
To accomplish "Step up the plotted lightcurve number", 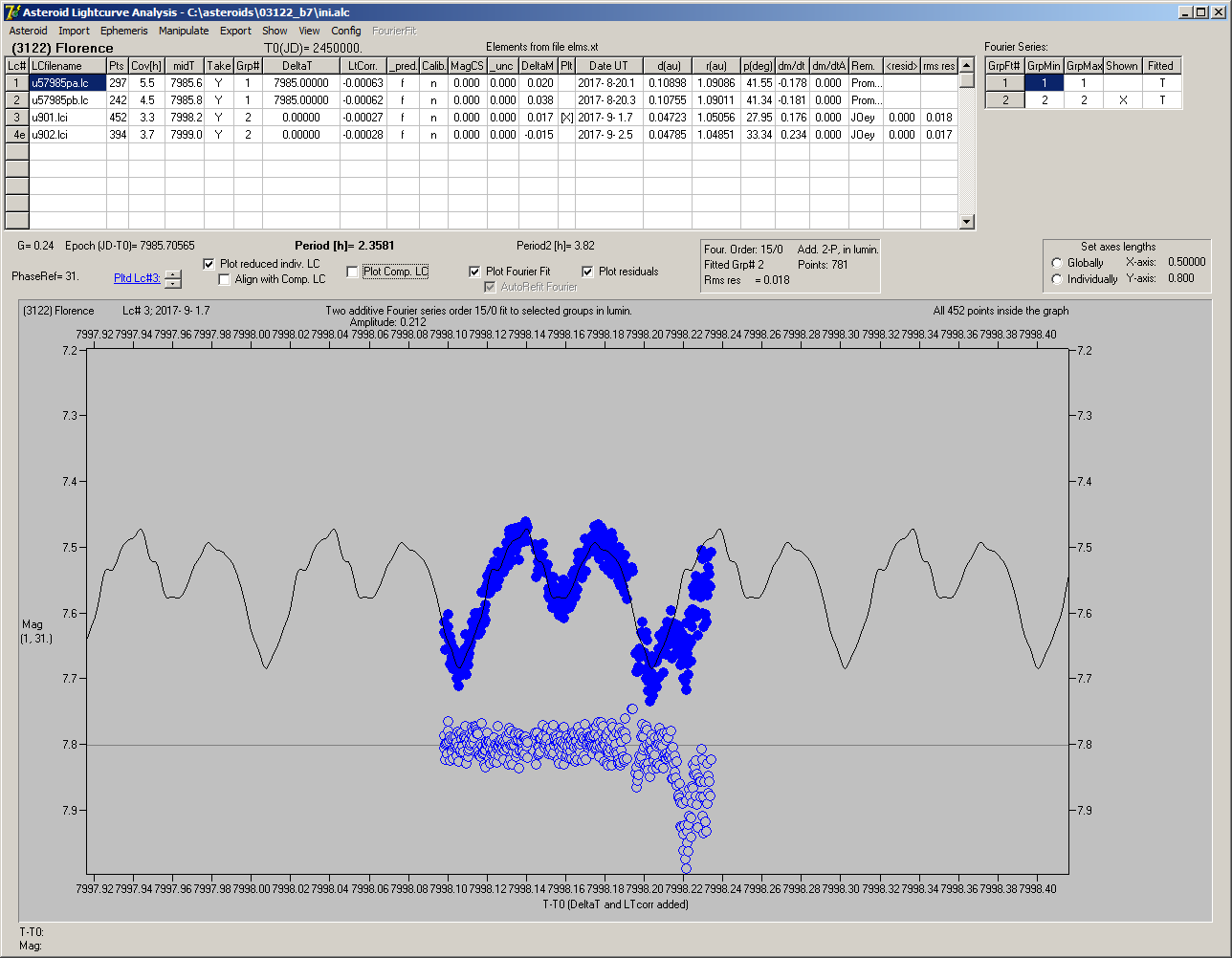I will point(172,274).
